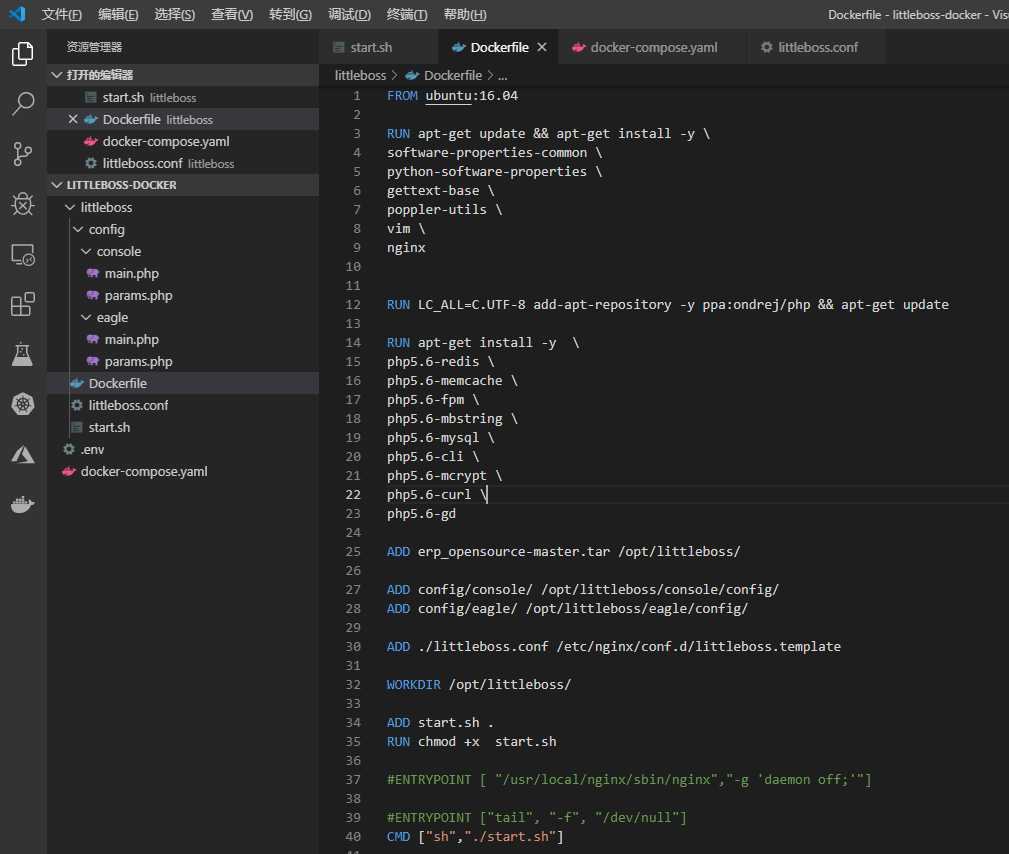Switch to the docker-compose.yaml tab

point(653,47)
